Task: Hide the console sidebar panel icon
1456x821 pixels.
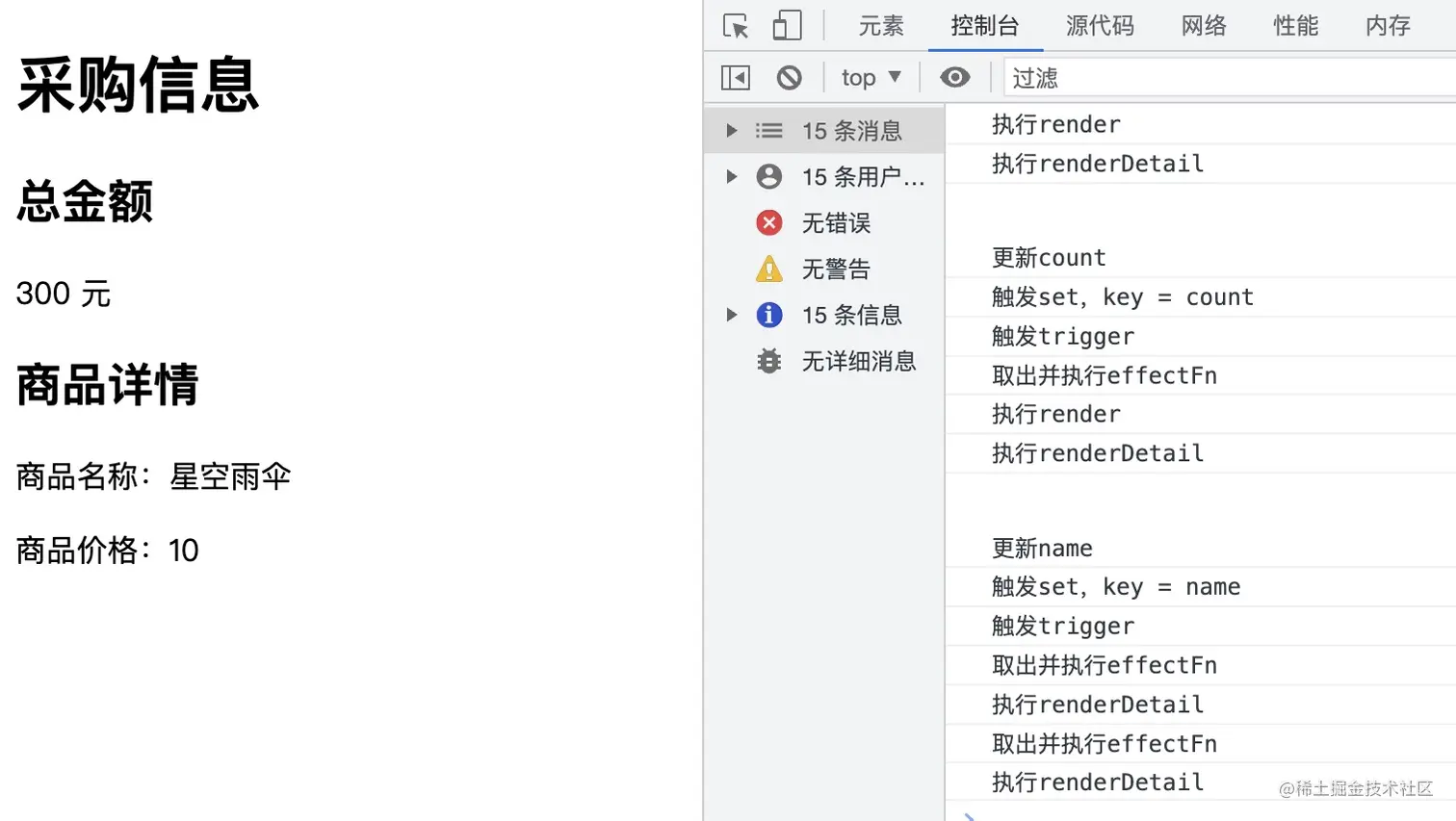Action: coord(736,77)
